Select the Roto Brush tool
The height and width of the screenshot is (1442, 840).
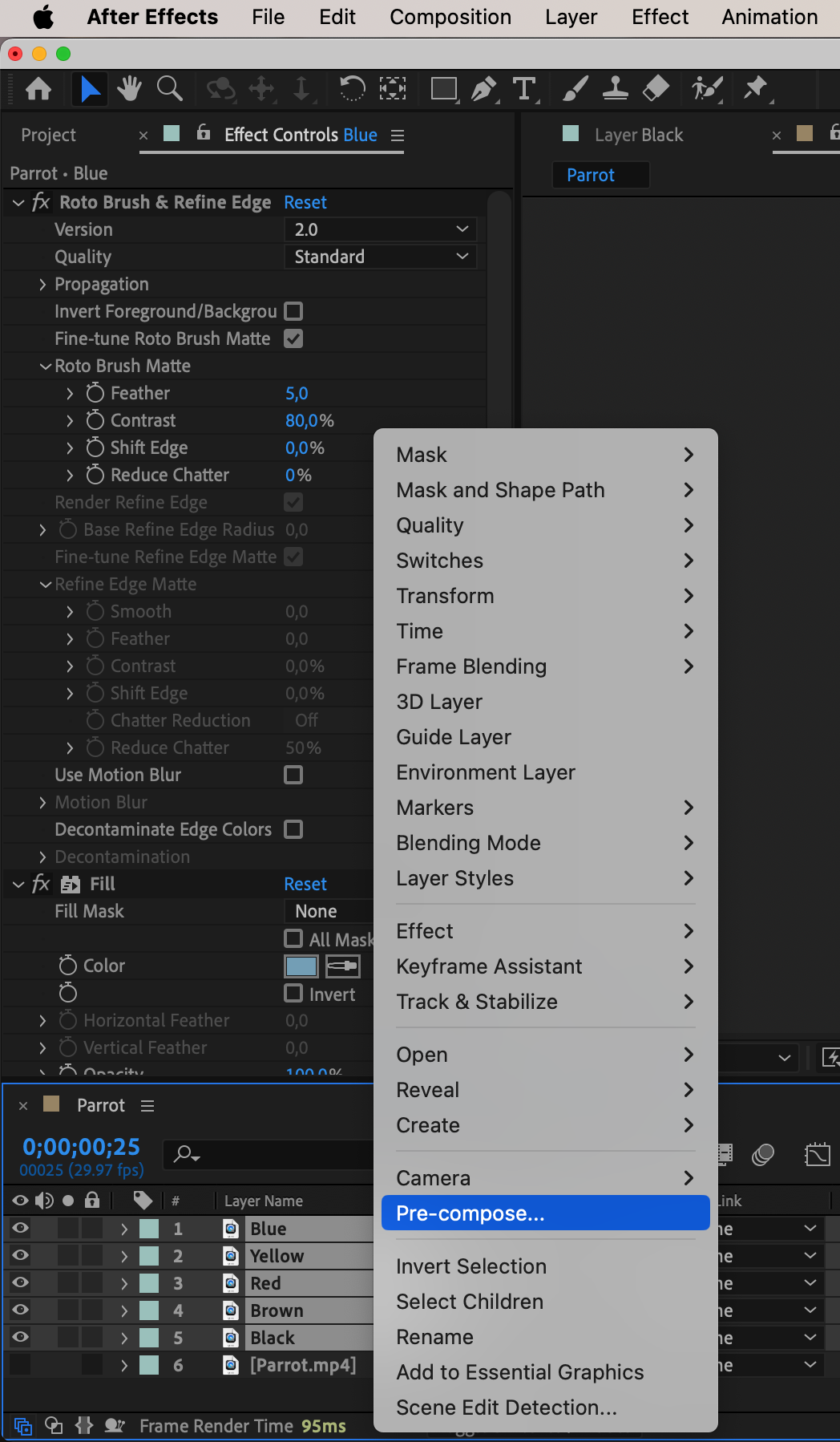[707, 89]
